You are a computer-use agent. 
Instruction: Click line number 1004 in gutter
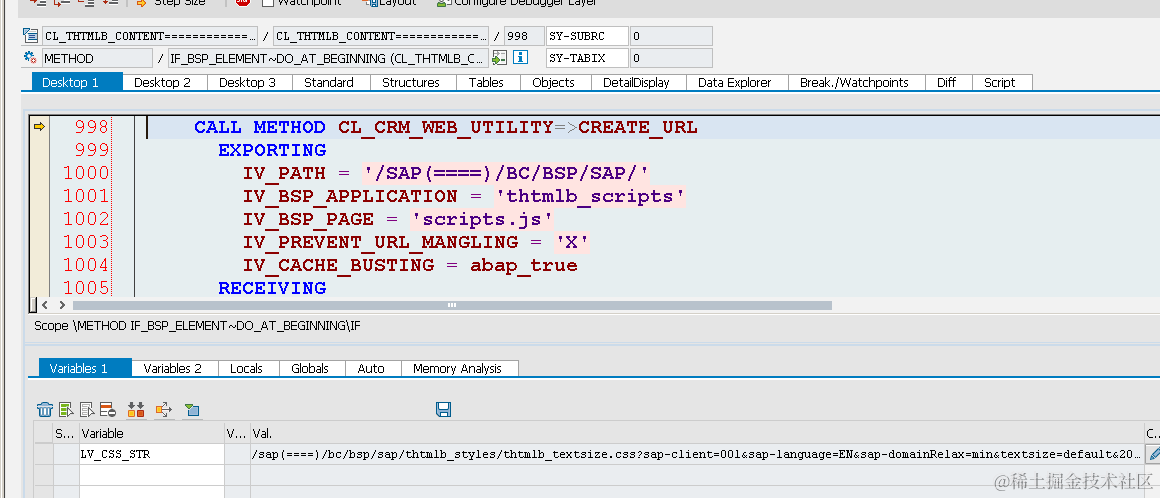86,265
